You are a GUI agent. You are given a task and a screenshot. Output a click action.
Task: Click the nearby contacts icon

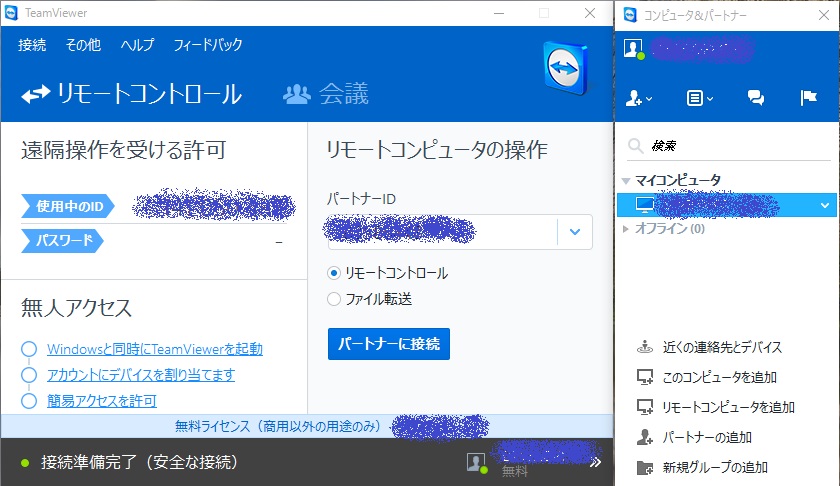click(644, 347)
